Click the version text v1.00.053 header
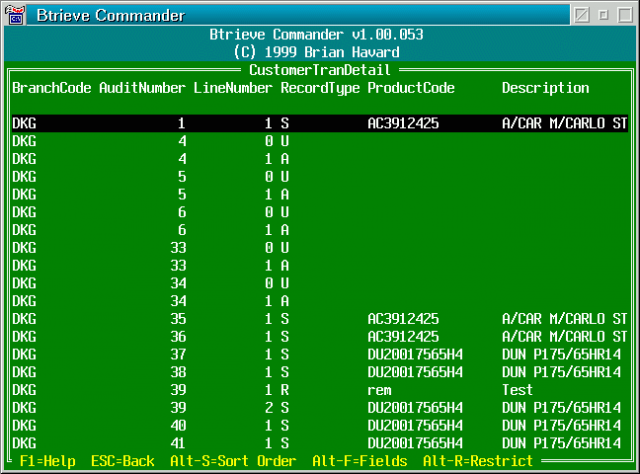The width and height of the screenshot is (640, 474). click(387, 34)
